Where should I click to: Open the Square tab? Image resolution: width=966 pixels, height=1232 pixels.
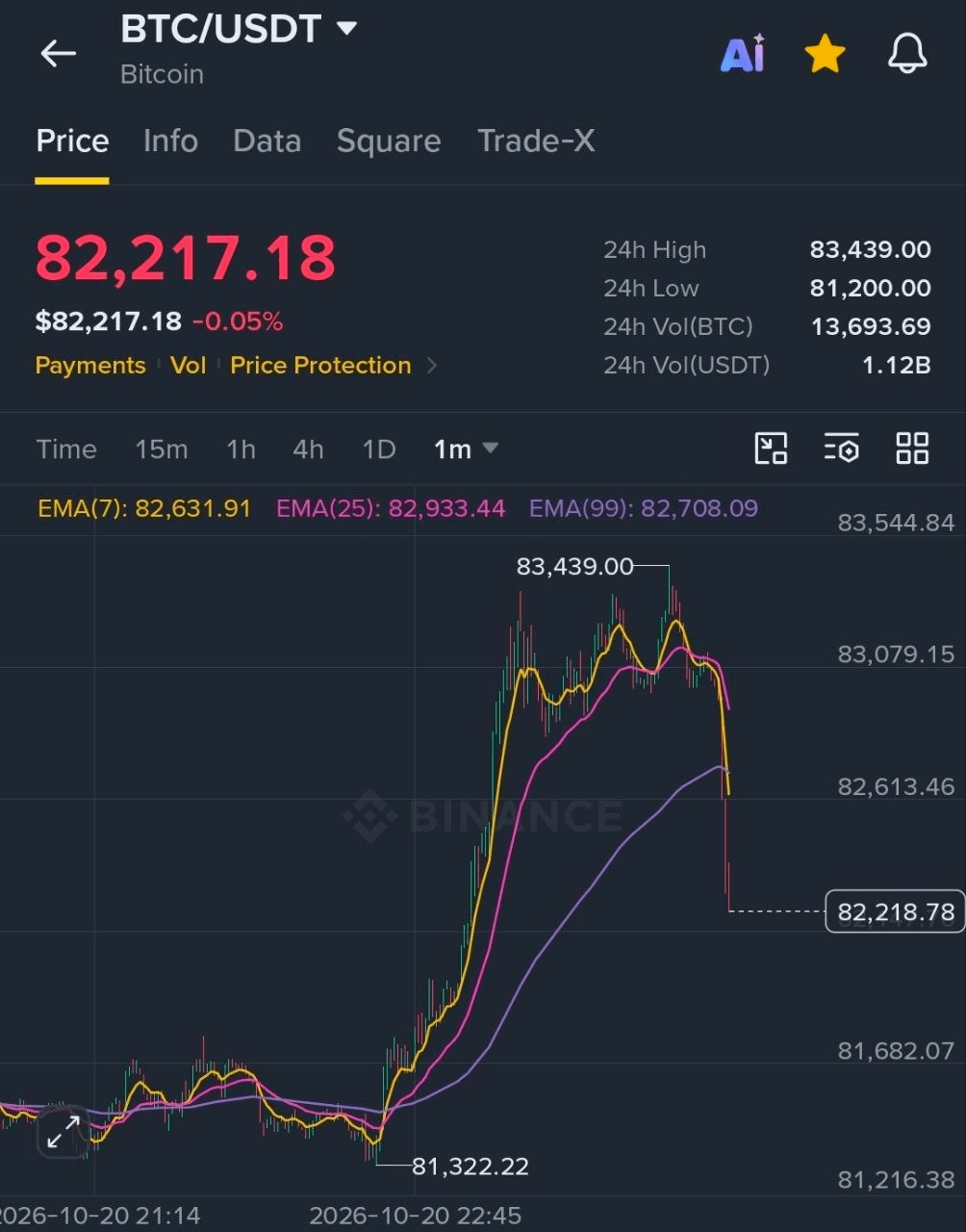(389, 141)
